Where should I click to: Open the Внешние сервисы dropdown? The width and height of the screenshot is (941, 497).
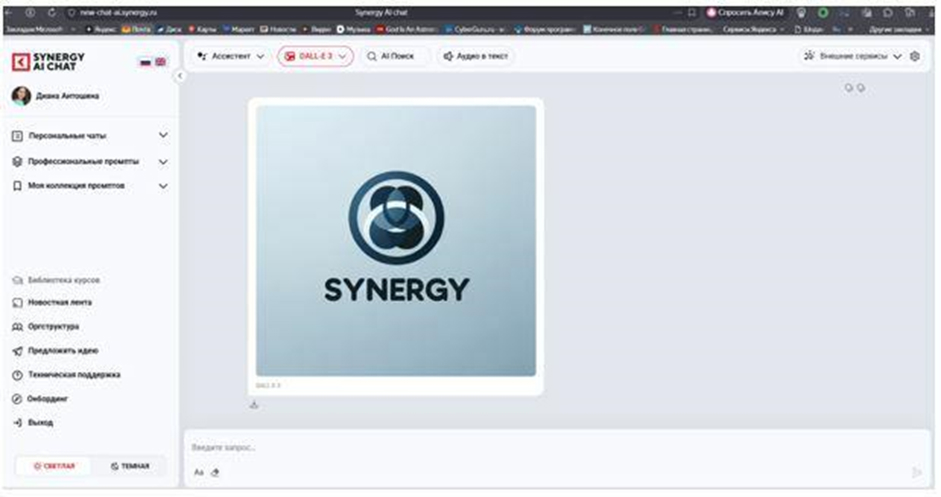tap(853, 56)
